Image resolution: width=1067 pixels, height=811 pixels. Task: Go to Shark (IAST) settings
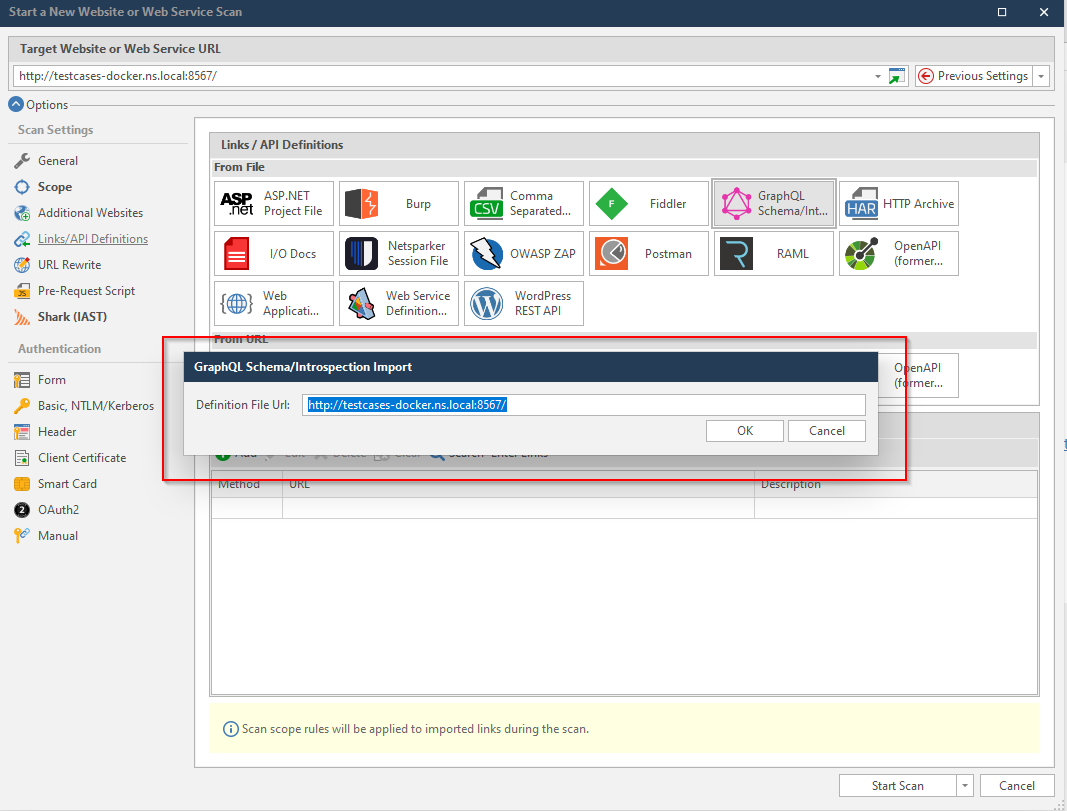coord(72,317)
